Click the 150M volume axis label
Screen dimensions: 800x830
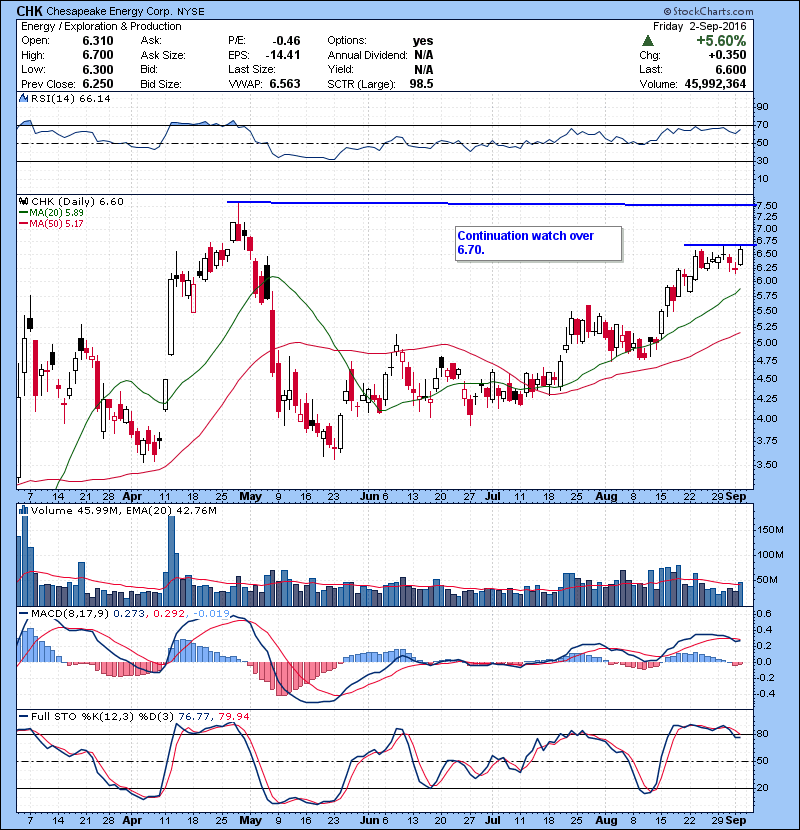pyautogui.click(x=770, y=530)
